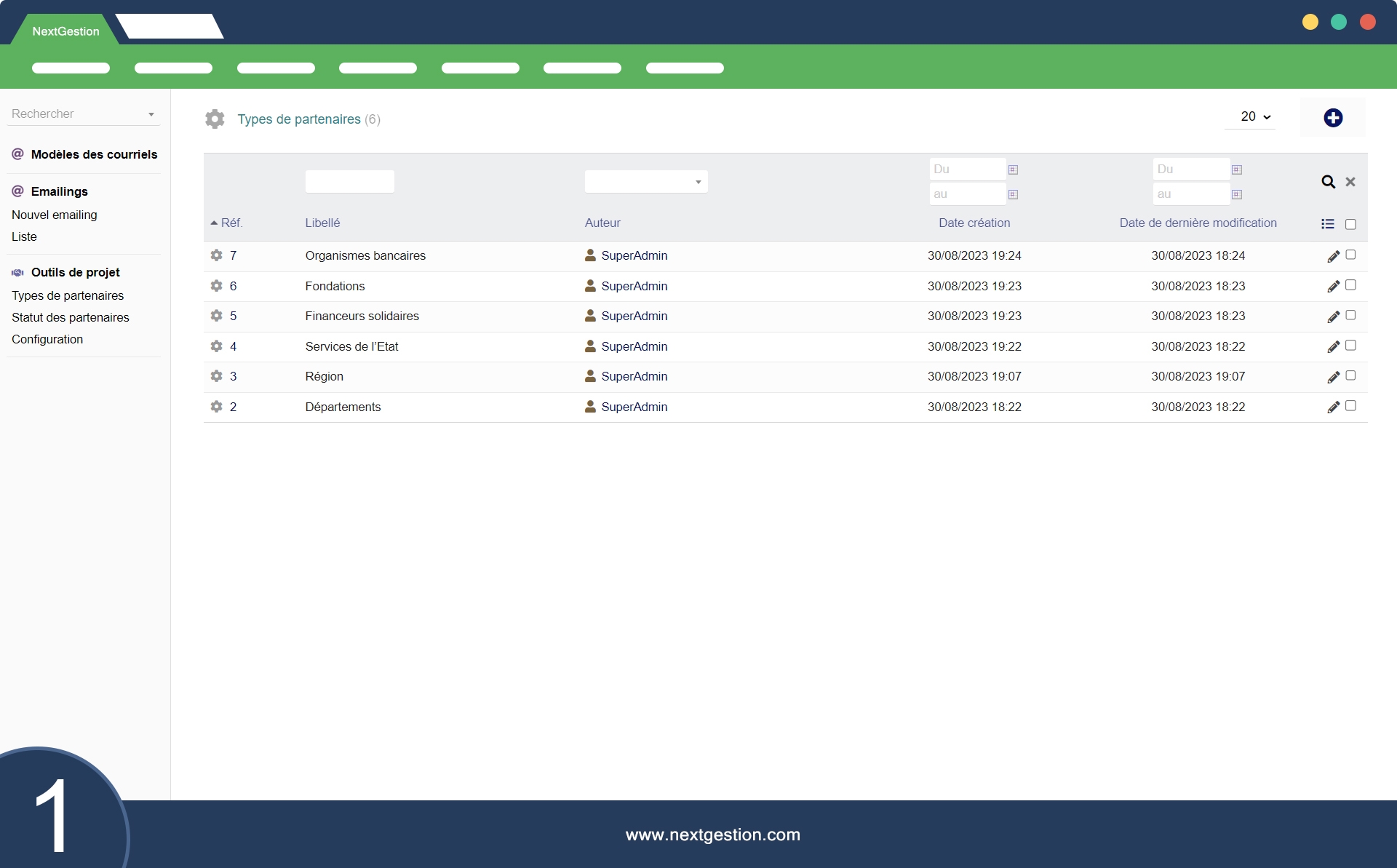Open the Auteur filter dropdown
This screenshot has height=868, width=1397.
point(646,182)
